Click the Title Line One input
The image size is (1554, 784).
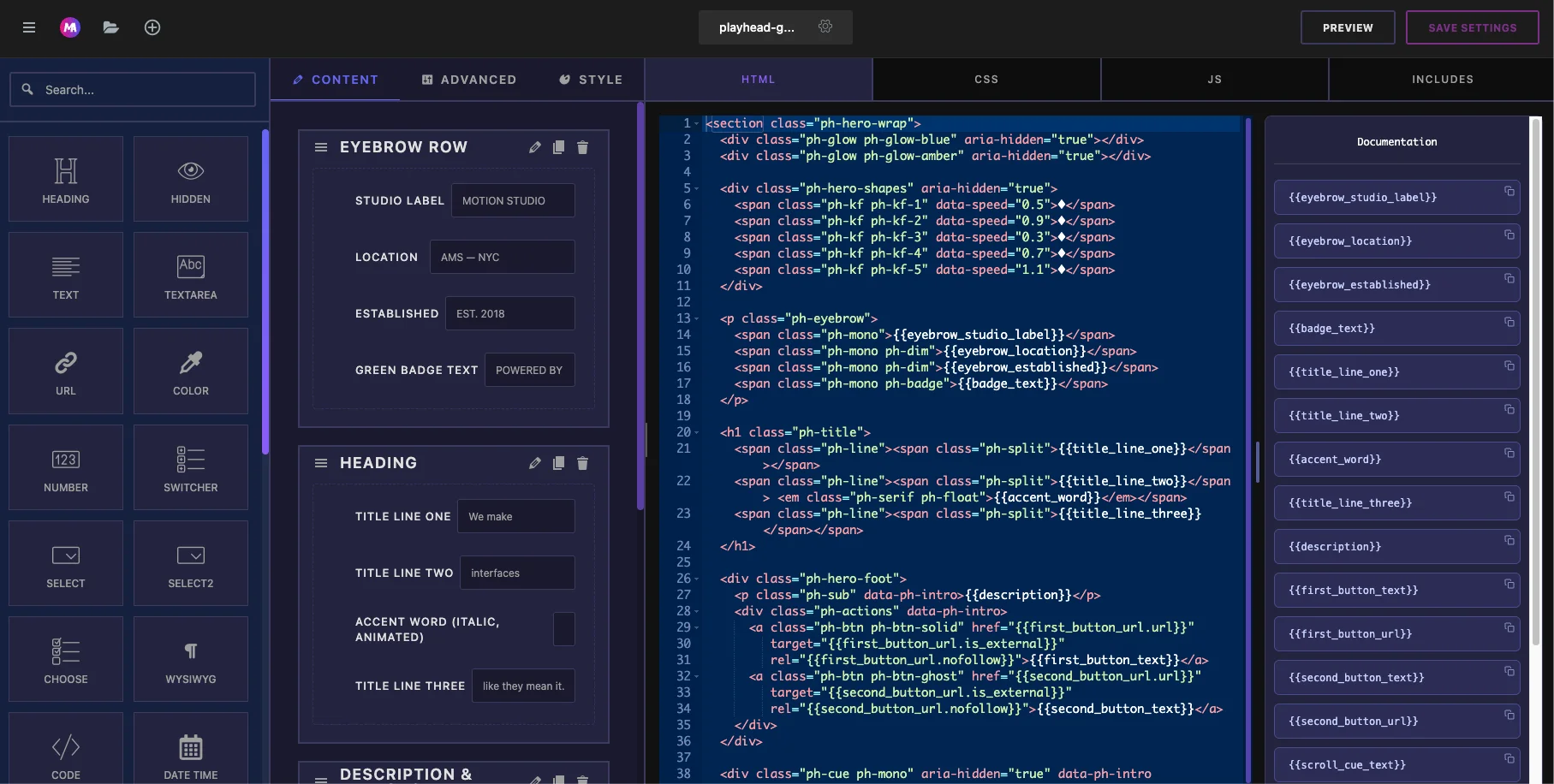pyautogui.click(x=516, y=516)
